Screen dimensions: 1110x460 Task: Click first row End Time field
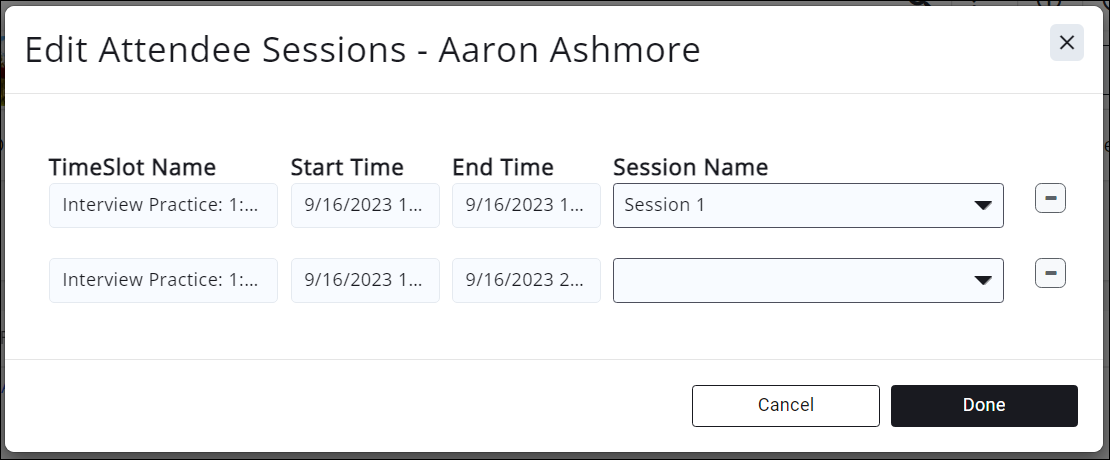point(526,205)
